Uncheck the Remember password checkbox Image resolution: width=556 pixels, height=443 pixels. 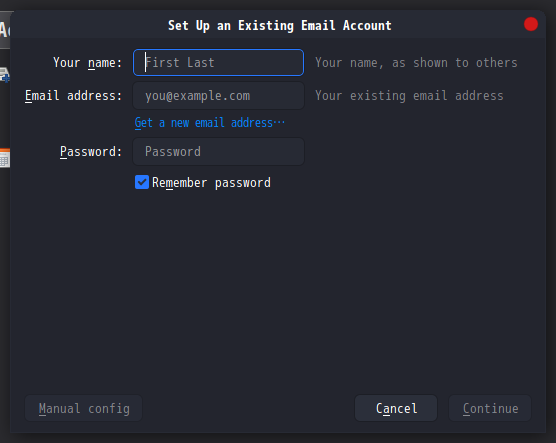[x=142, y=182]
